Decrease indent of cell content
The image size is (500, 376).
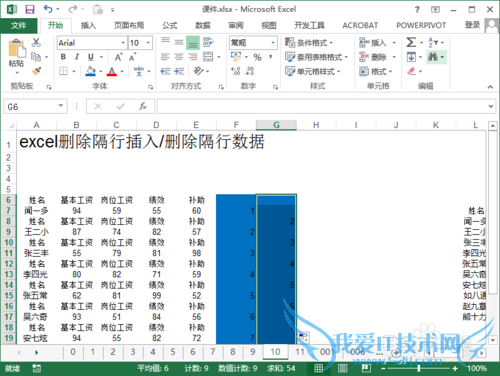click(x=165, y=71)
